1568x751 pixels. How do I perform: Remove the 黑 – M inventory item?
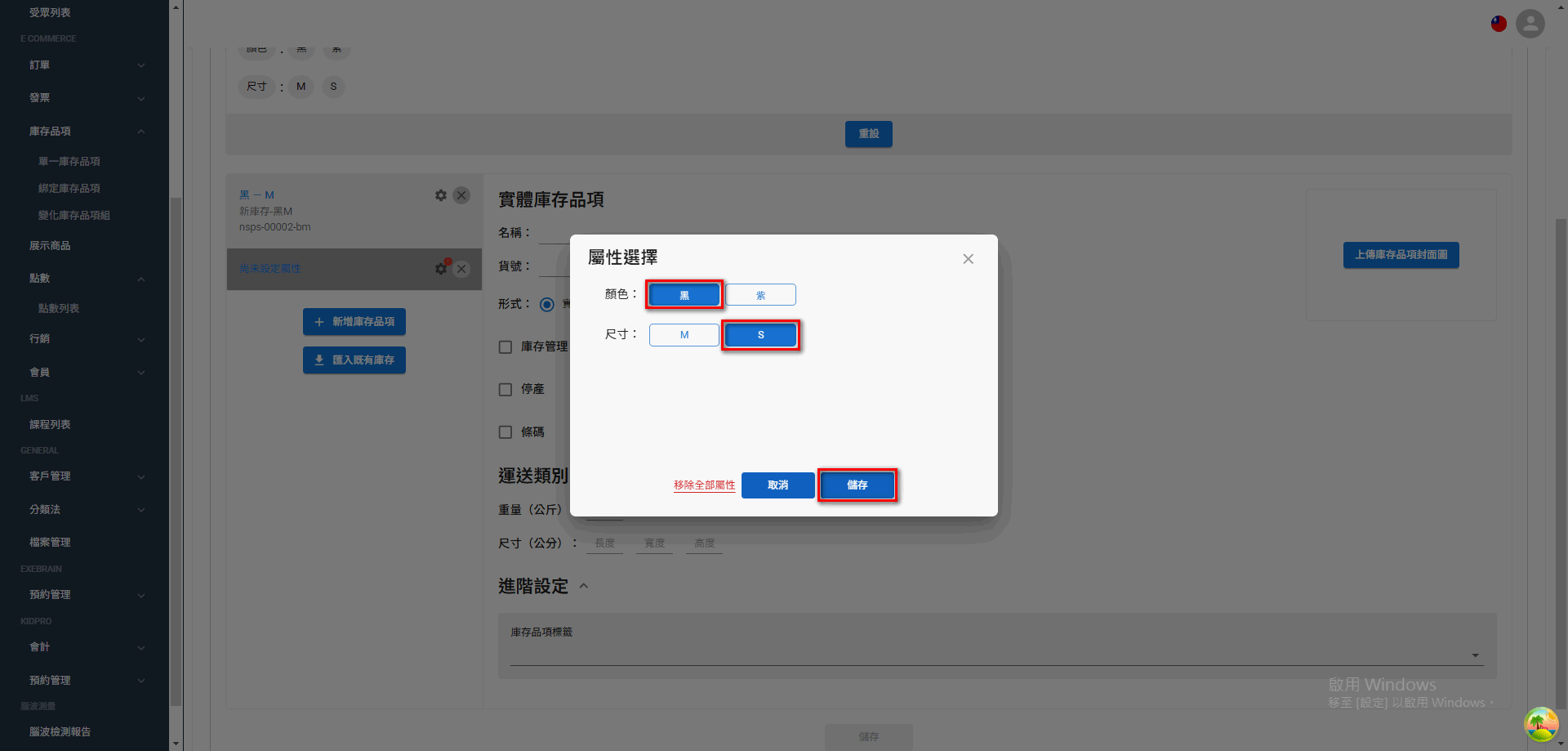[461, 195]
